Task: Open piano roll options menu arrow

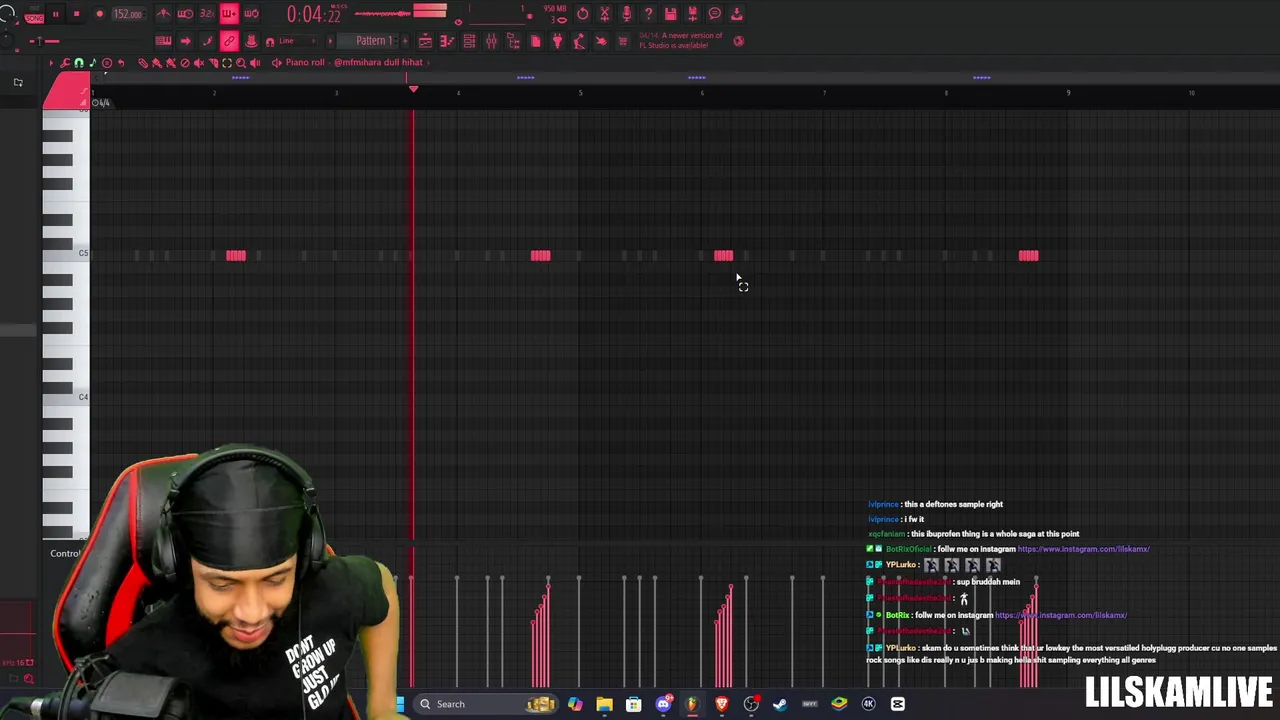Action: (52, 63)
